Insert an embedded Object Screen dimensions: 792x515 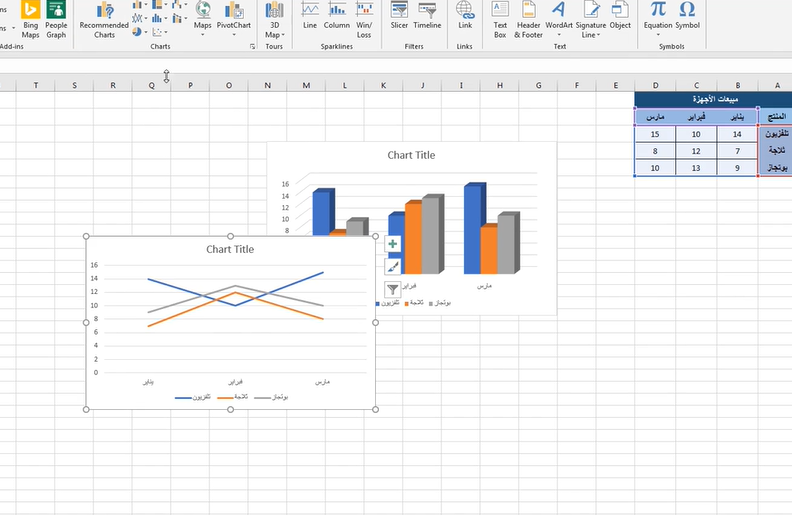(620, 15)
